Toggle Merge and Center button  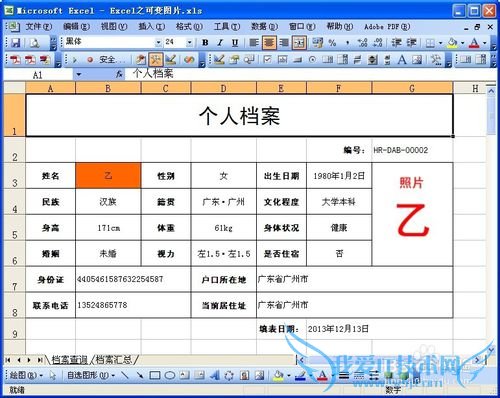click(x=299, y=42)
